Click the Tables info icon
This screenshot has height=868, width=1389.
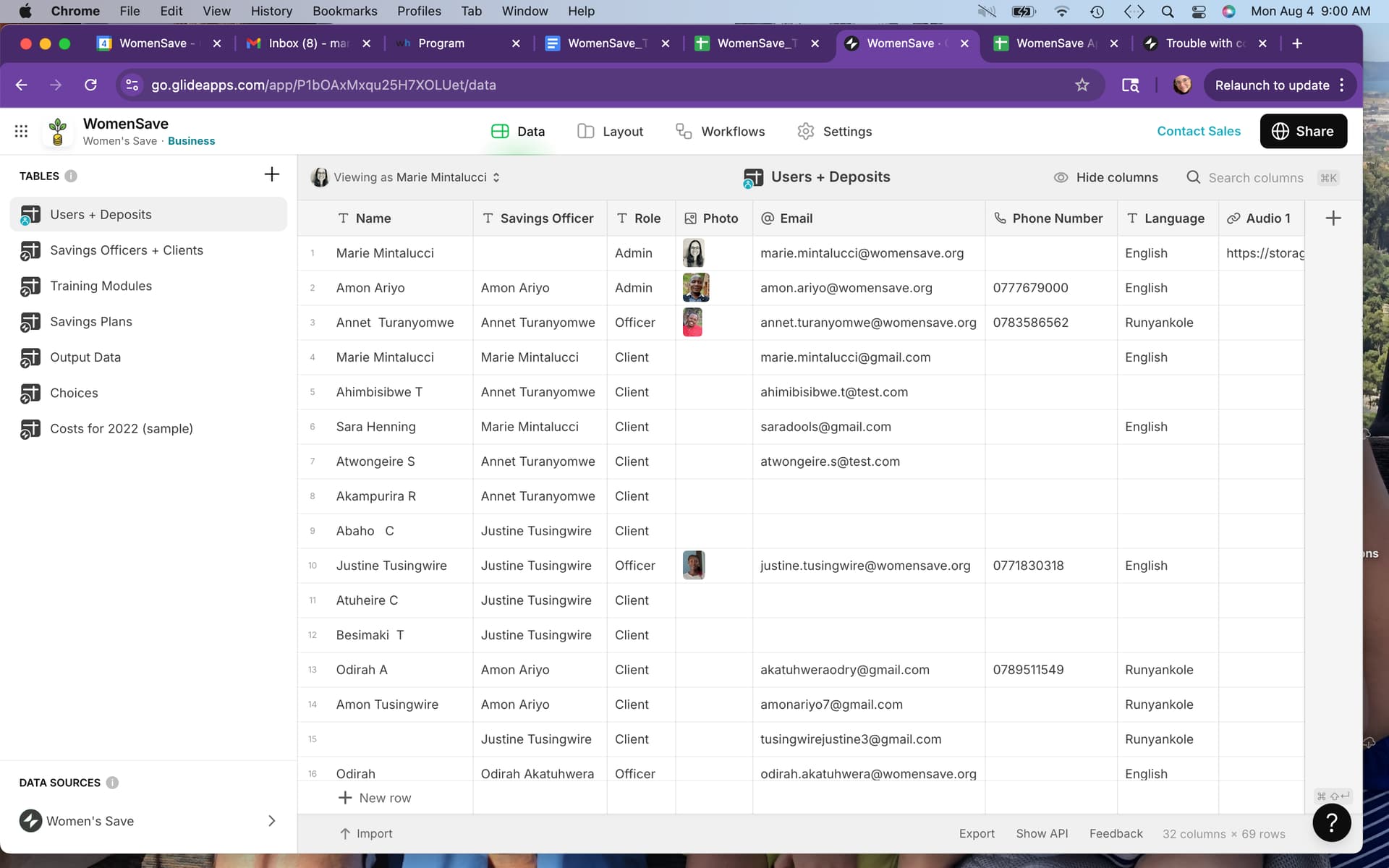(71, 176)
